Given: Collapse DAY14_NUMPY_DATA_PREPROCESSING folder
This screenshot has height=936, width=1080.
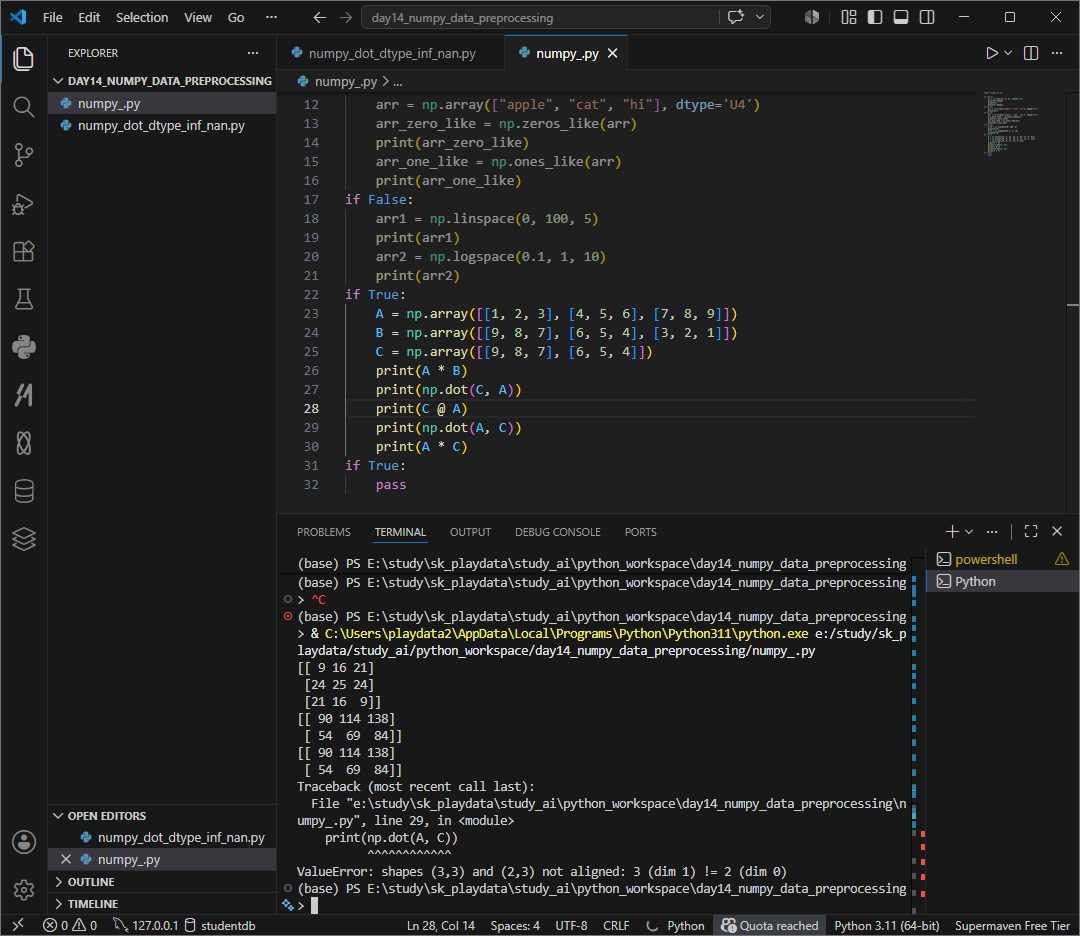Looking at the screenshot, I should 163,81.
